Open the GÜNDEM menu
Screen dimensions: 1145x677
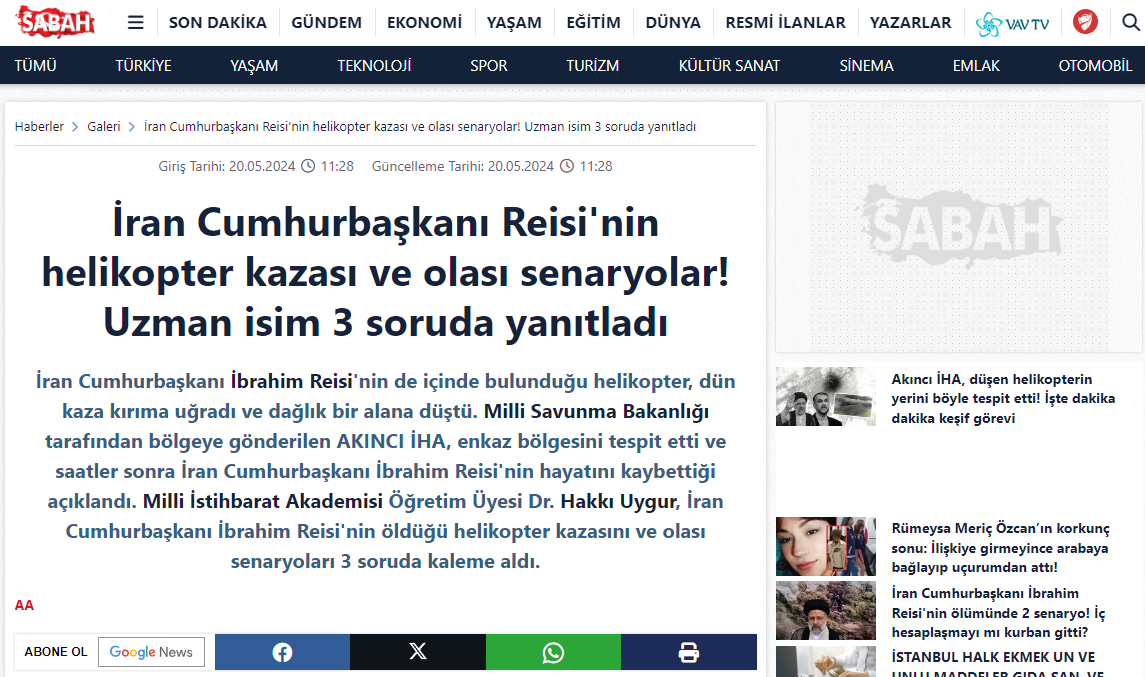pos(326,21)
